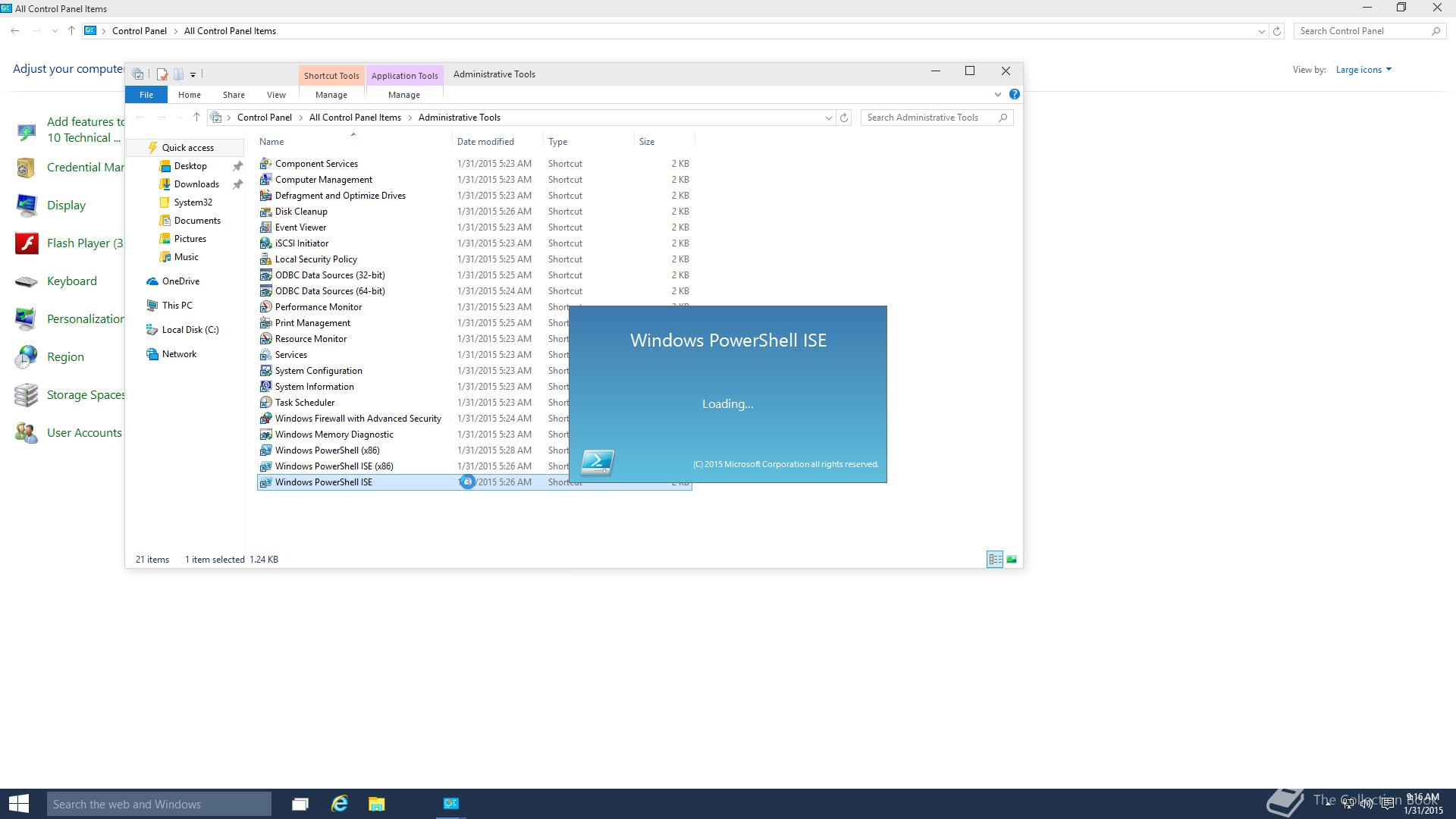The width and height of the screenshot is (1456, 819).
Task: Open the address bar history dropdown
Action: [828, 118]
